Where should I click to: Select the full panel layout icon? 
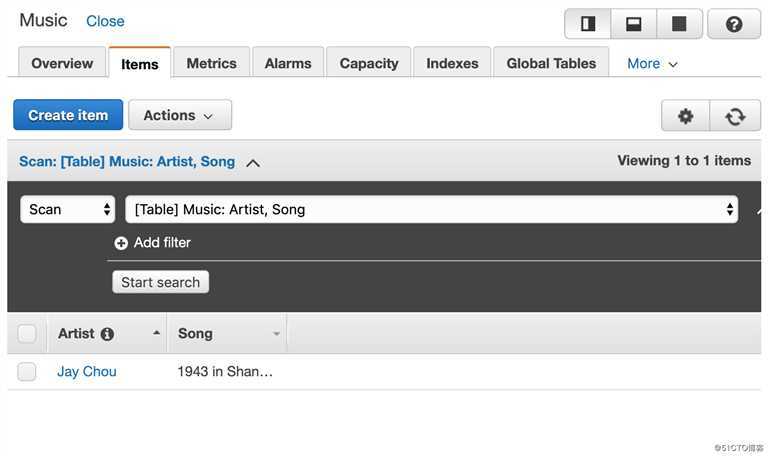[679, 24]
